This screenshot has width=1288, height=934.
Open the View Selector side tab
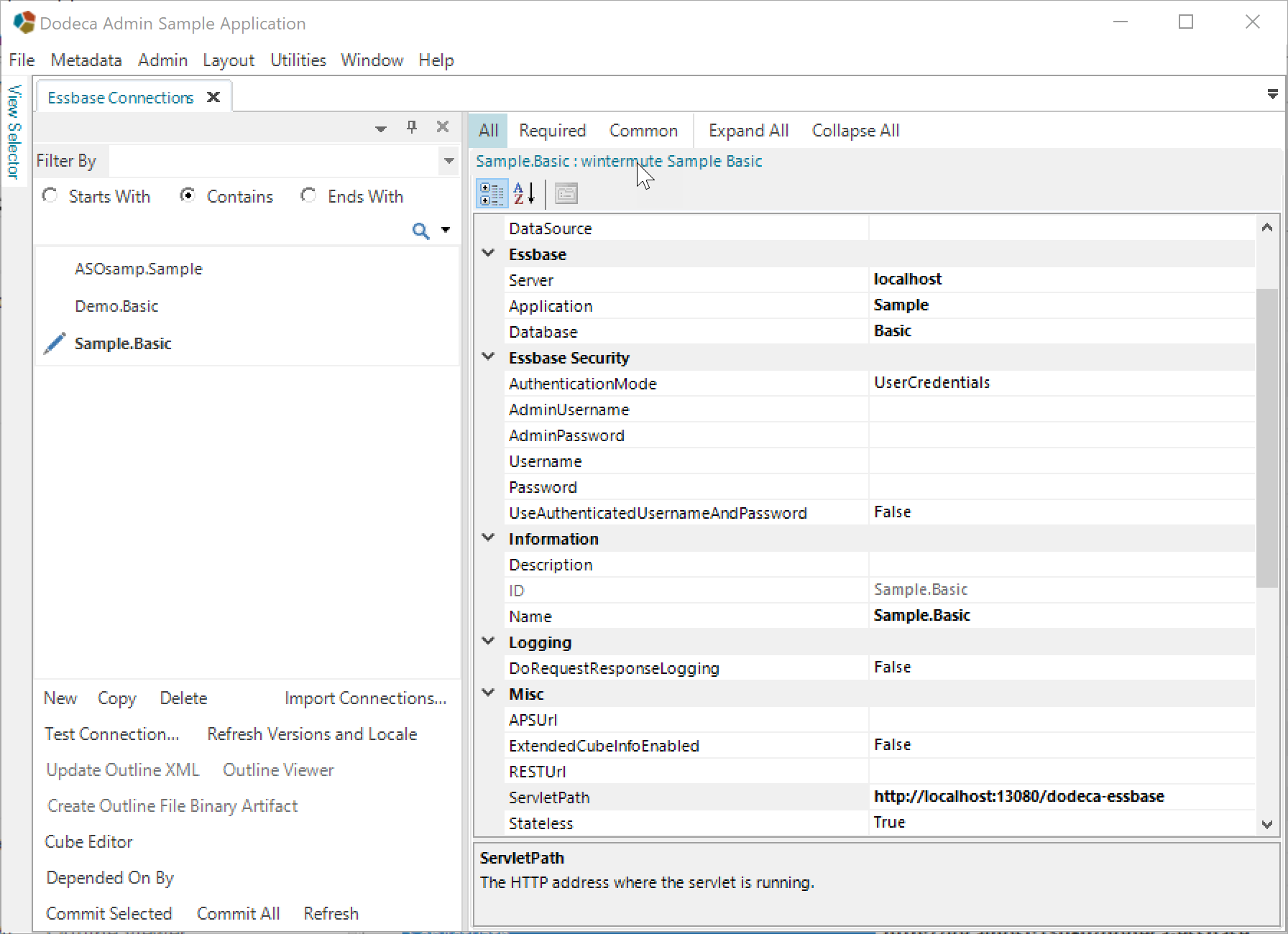tap(14, 131)
